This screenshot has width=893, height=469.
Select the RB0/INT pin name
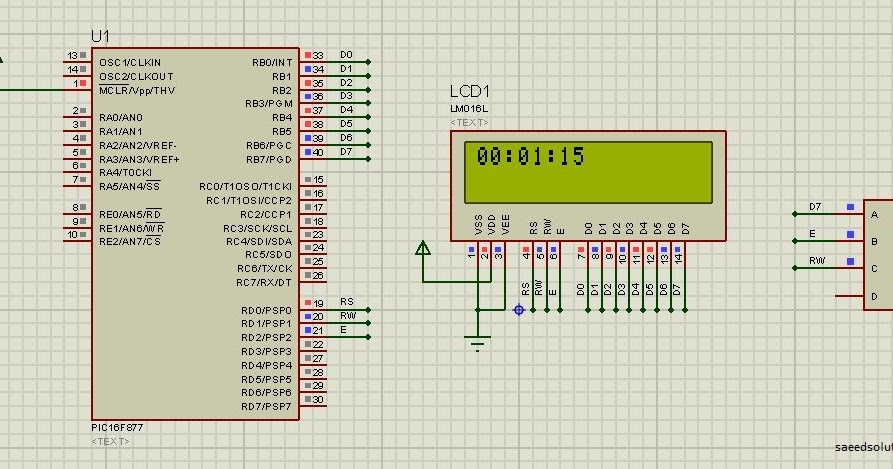click(x=272, y=63)
